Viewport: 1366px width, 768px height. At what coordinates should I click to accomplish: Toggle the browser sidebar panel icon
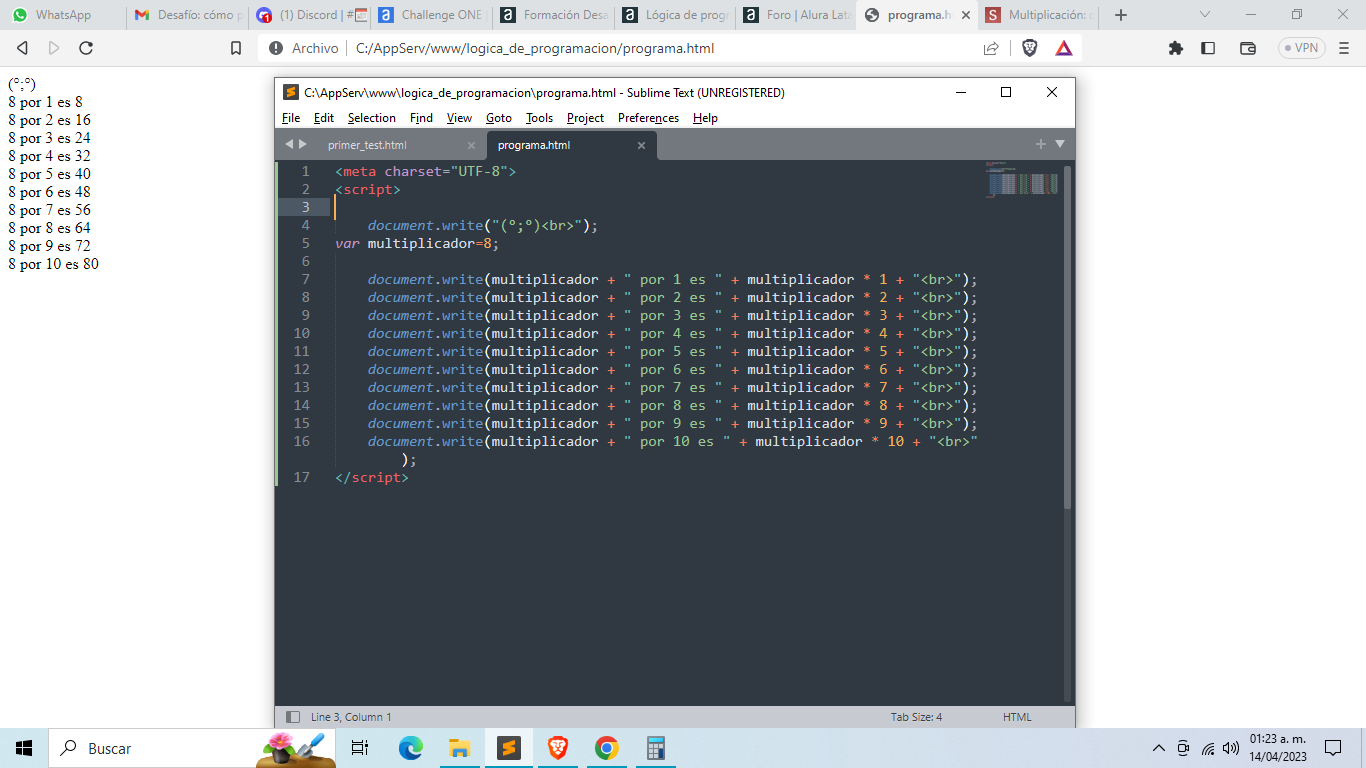point(1208,48)
